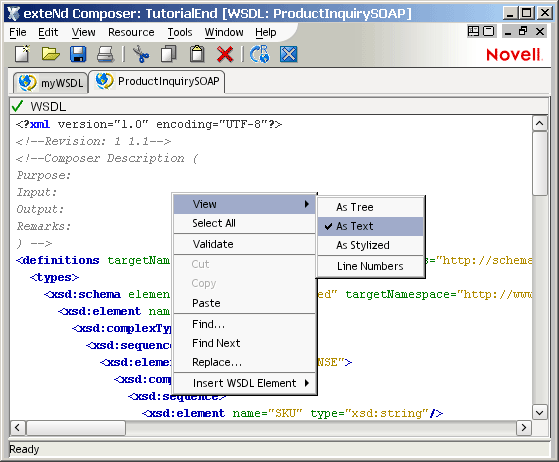Select the ProductInquirySOAP tab
This screenshot has width=559, height=462.
[x=157, y=81]
